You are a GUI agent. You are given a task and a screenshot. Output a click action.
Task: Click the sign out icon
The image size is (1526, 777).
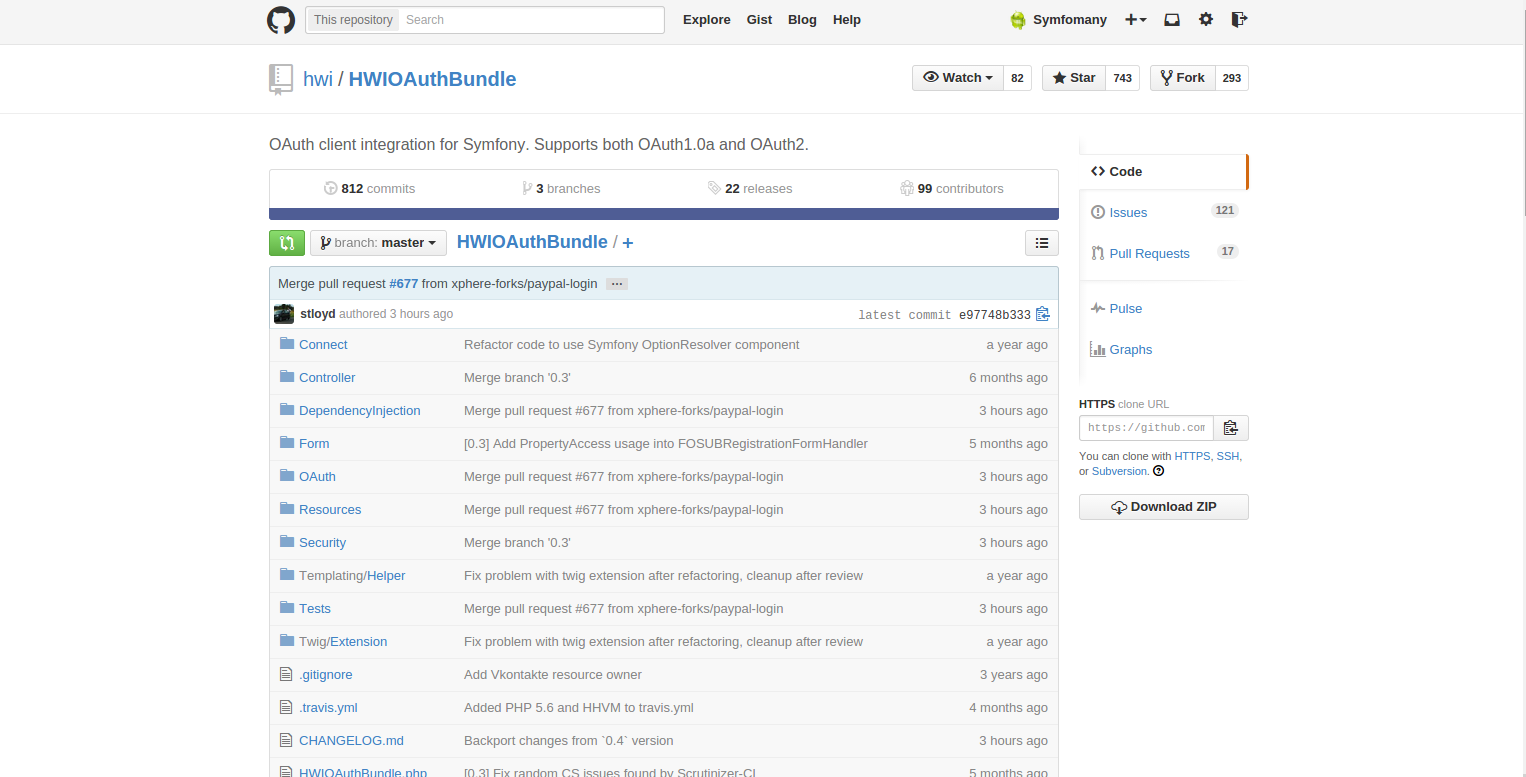point(1239,19)
